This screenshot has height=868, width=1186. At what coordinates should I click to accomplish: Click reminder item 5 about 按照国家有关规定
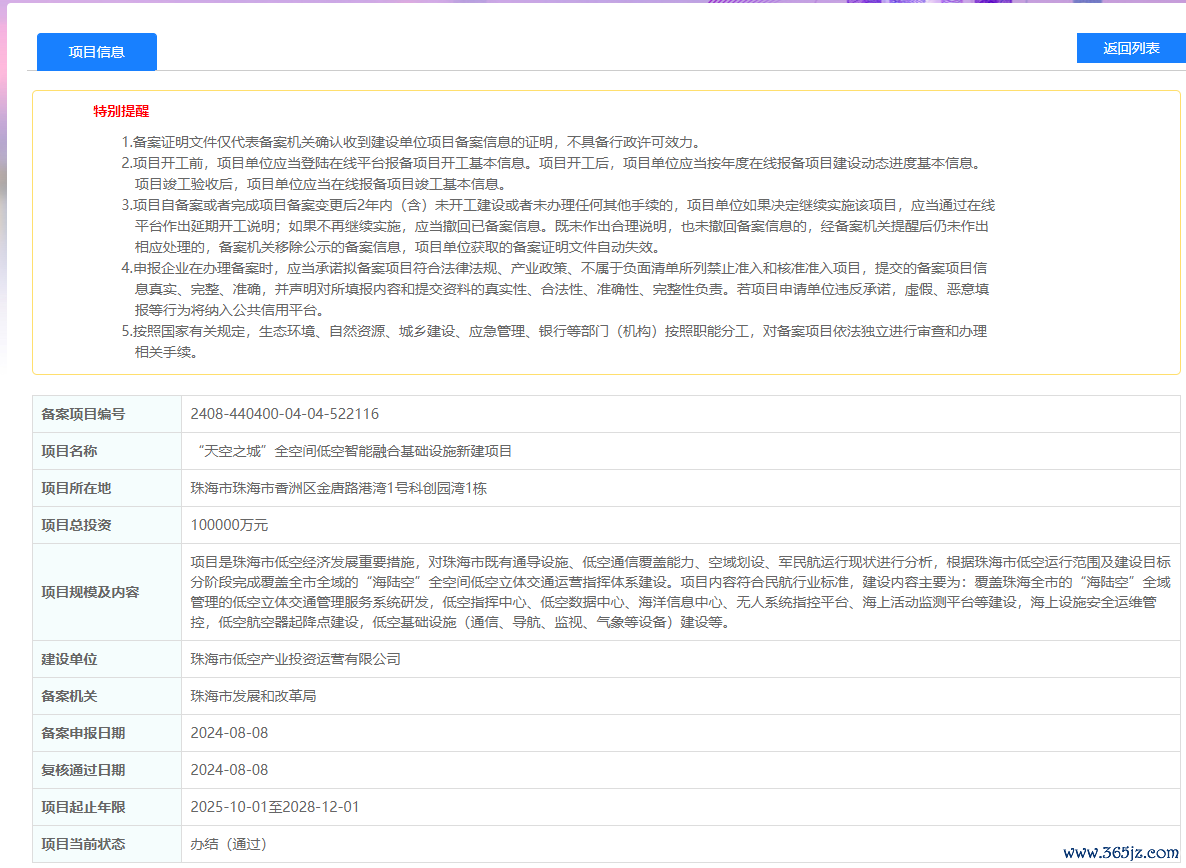click(x=555, y=331)
